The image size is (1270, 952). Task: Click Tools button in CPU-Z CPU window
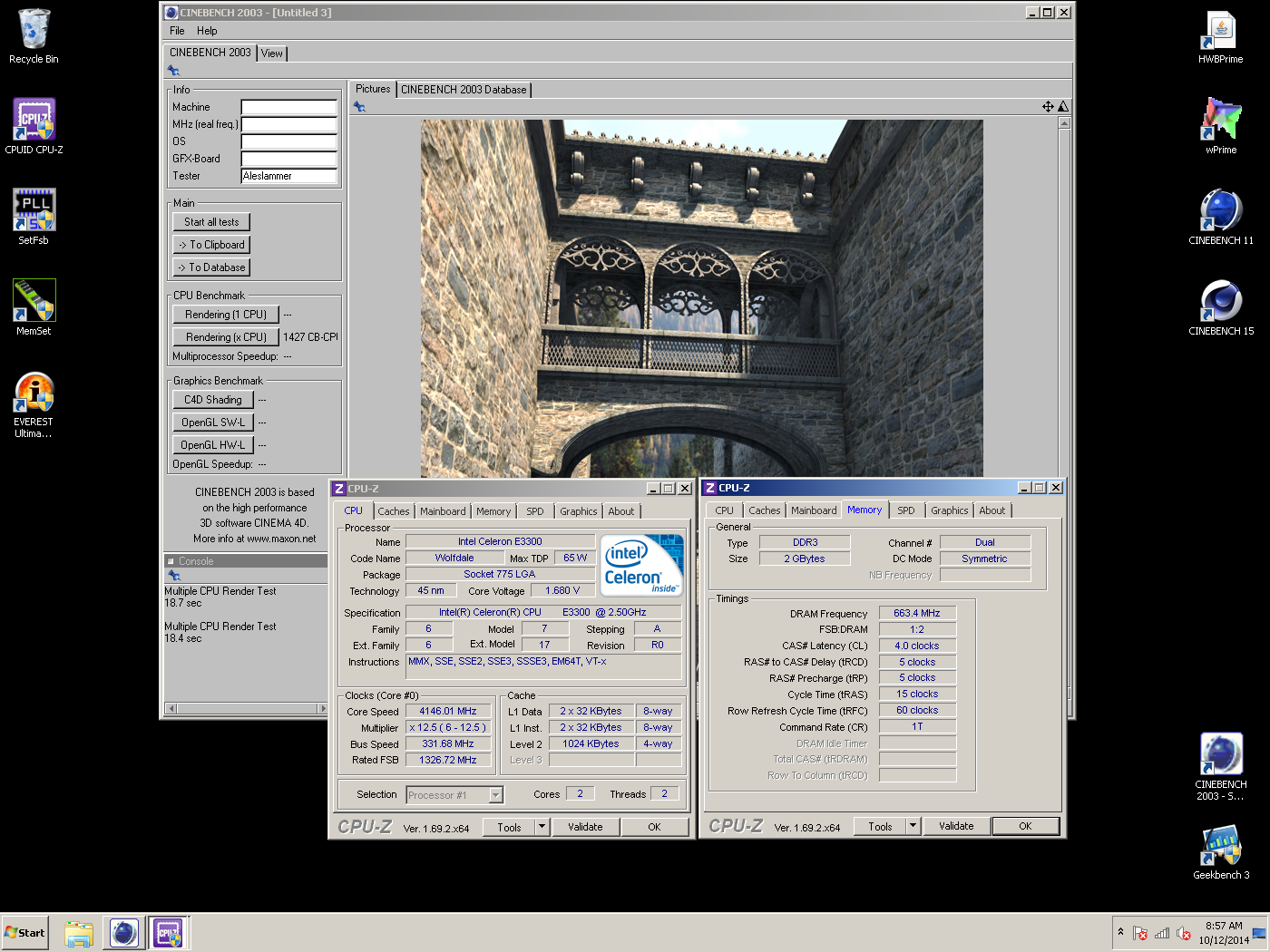click(x=509, y=827)
